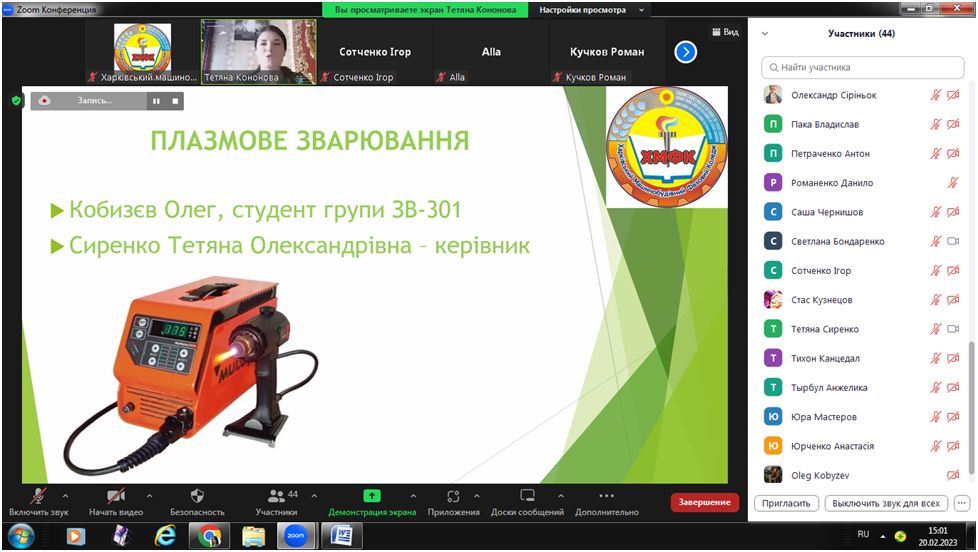Select the Кучков Роман video tile
978x552 pixels.
607,52
